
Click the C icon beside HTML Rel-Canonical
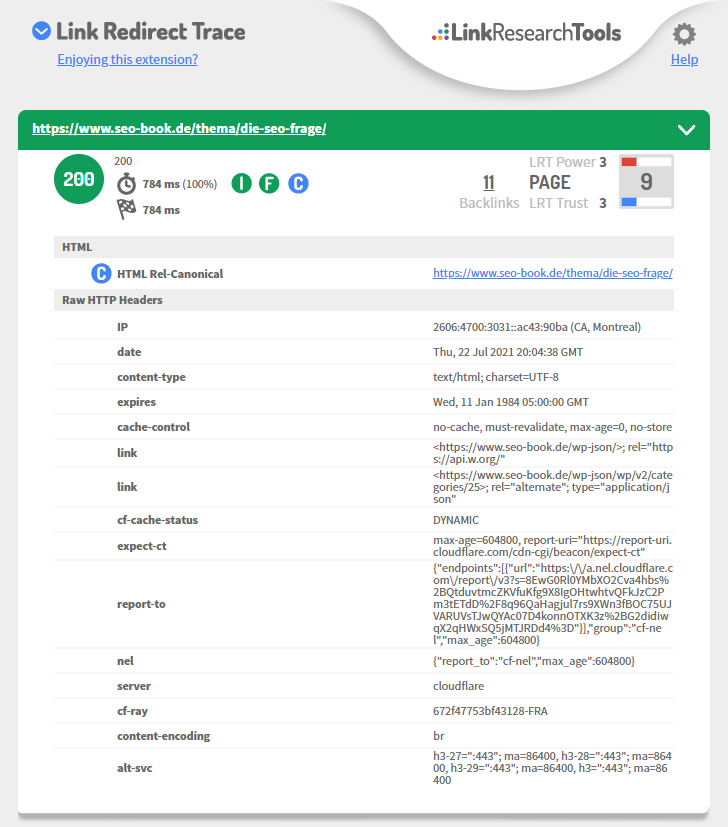coord(101,273)
